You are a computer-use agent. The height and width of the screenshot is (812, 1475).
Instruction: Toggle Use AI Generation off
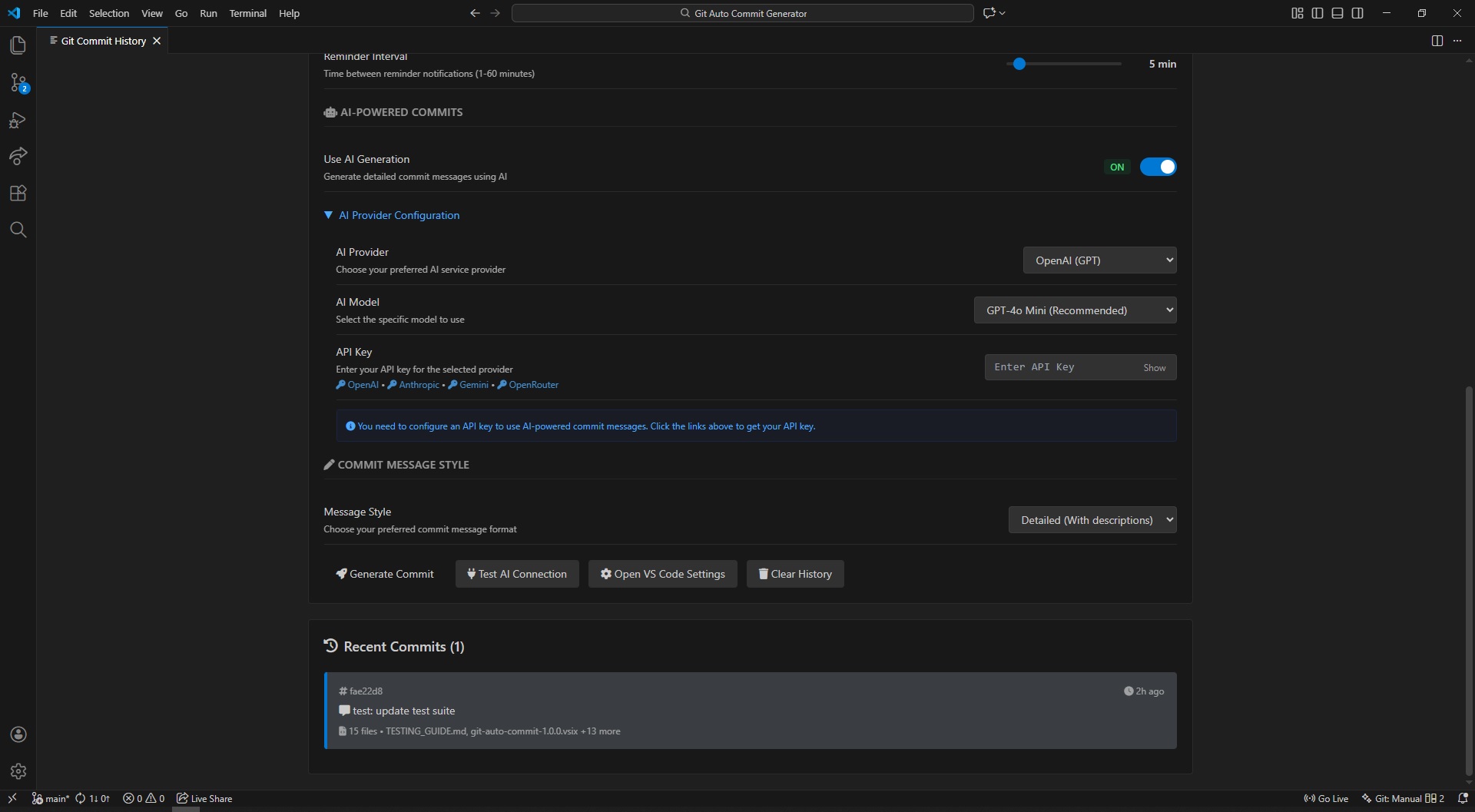coord(1158,167)
